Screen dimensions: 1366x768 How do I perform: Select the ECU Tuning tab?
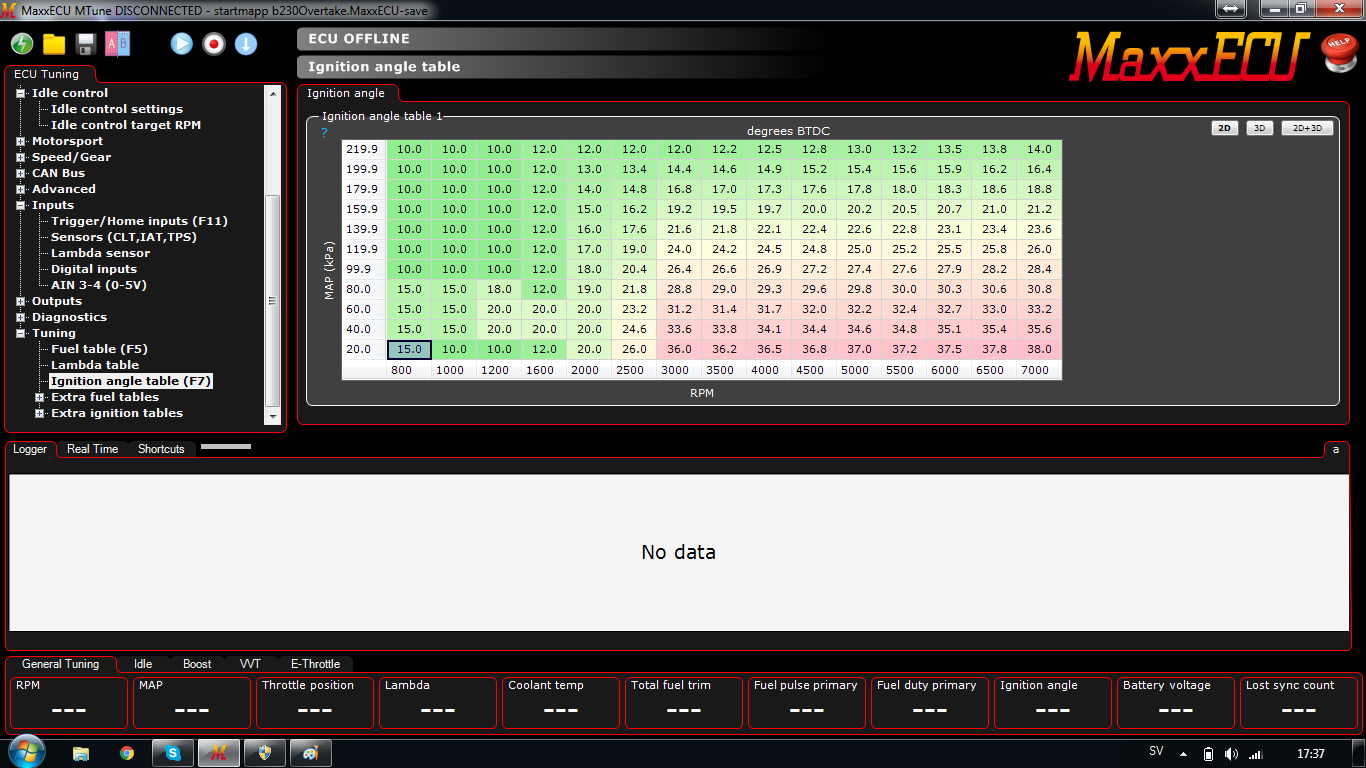coord(46,74)
